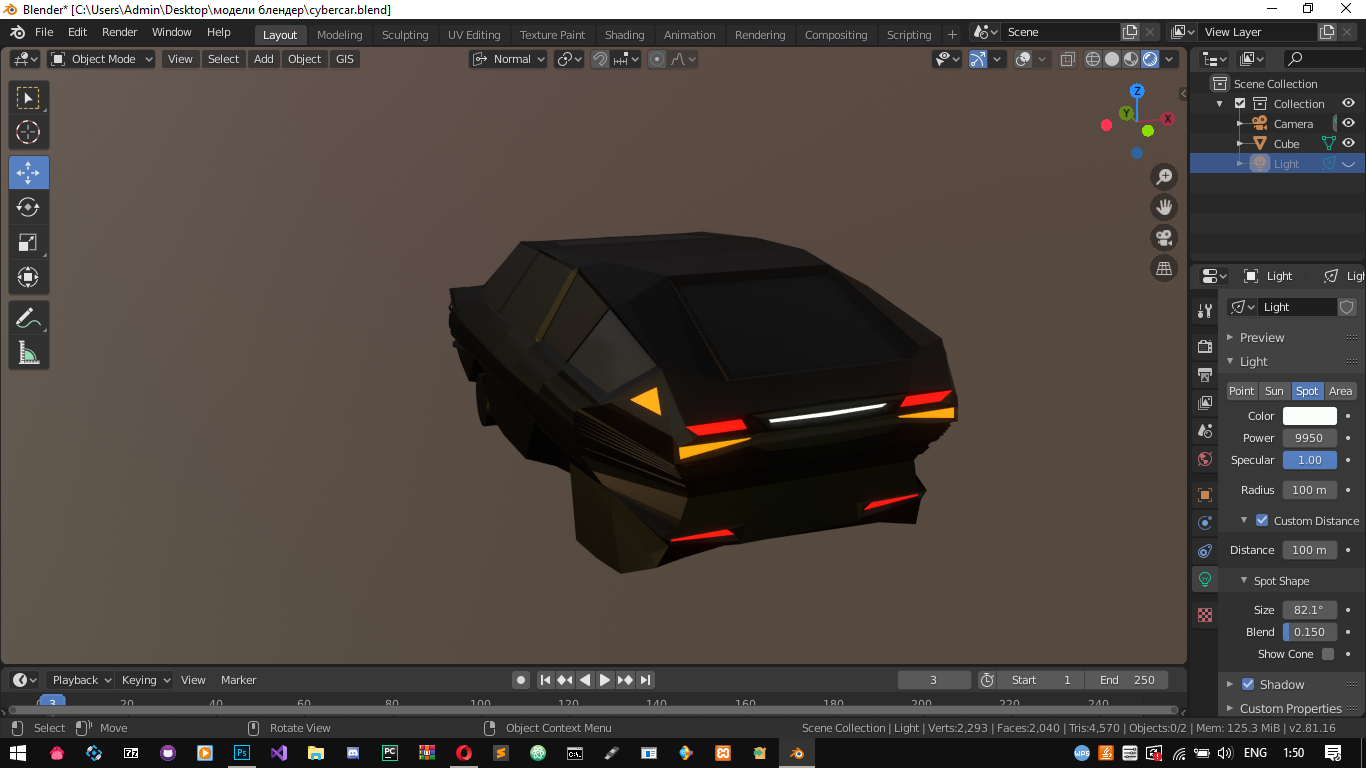Open the Object Data light properties tab
This screenshot has width=1366, height=768.
(1205, 579)
